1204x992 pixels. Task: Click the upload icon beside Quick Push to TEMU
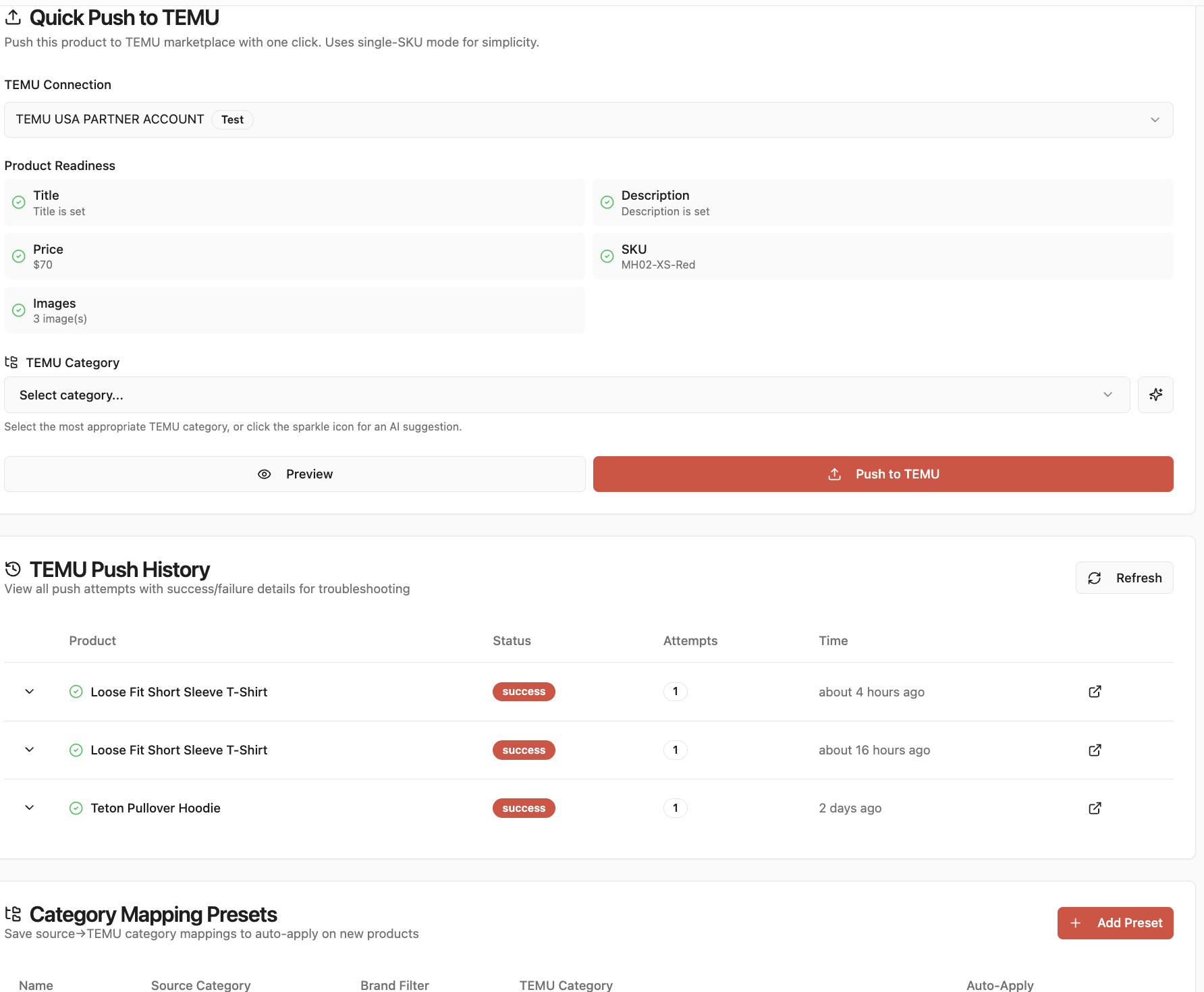[13, 17]
